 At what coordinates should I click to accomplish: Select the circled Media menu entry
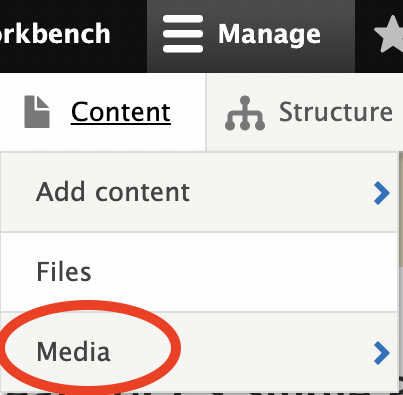pyautogui.click(x=73, y=352)
